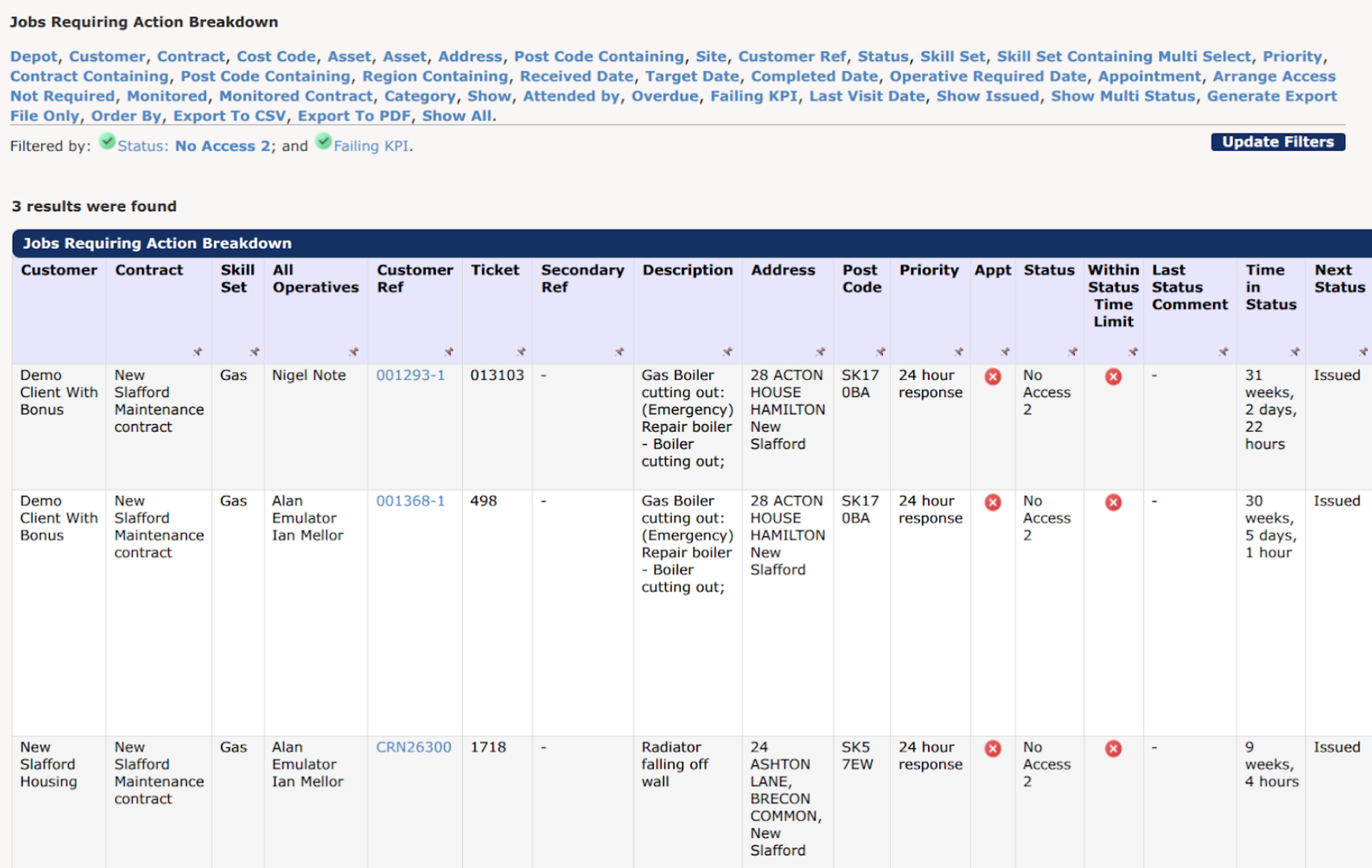
Task: Open the Priority filter option
Action: pos(1291,56)
